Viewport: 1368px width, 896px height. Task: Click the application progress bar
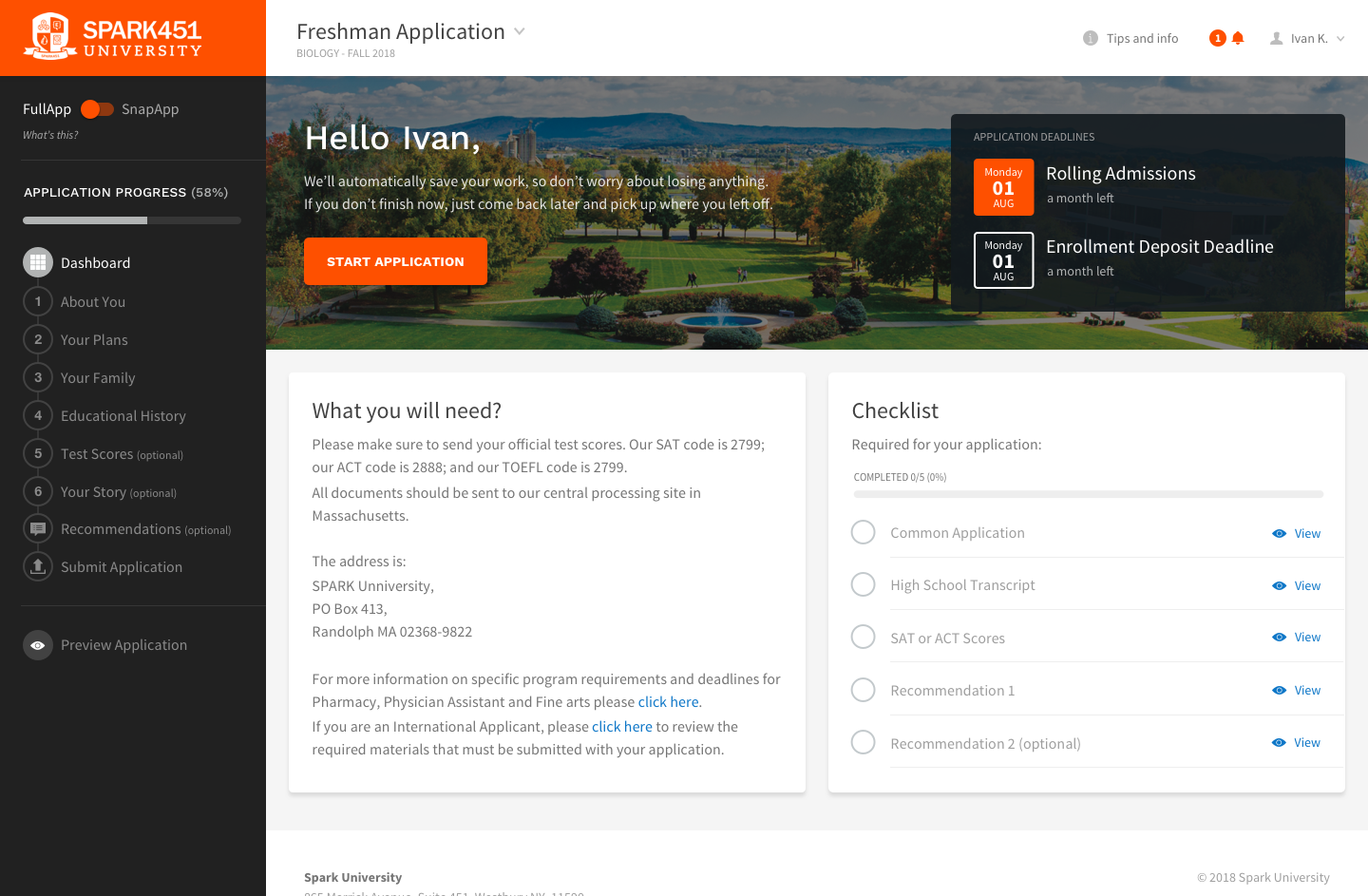132,220
